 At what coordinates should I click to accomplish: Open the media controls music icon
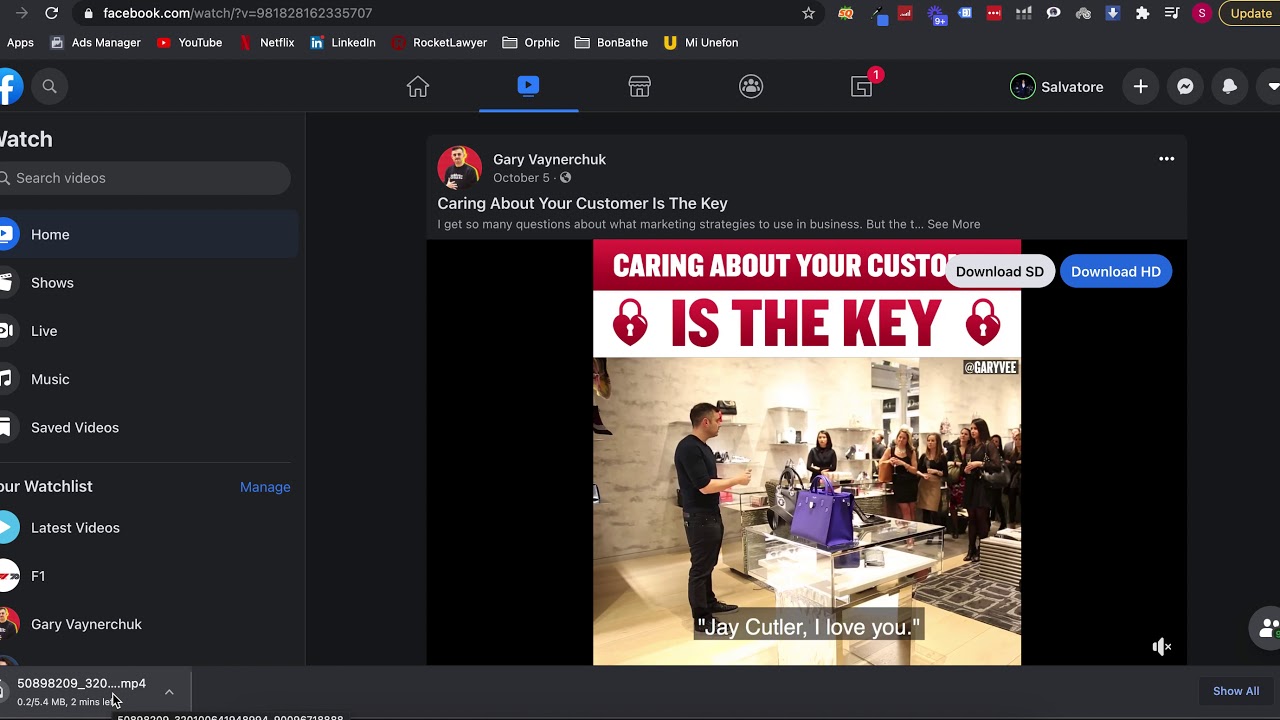[x=1172, y=13]
